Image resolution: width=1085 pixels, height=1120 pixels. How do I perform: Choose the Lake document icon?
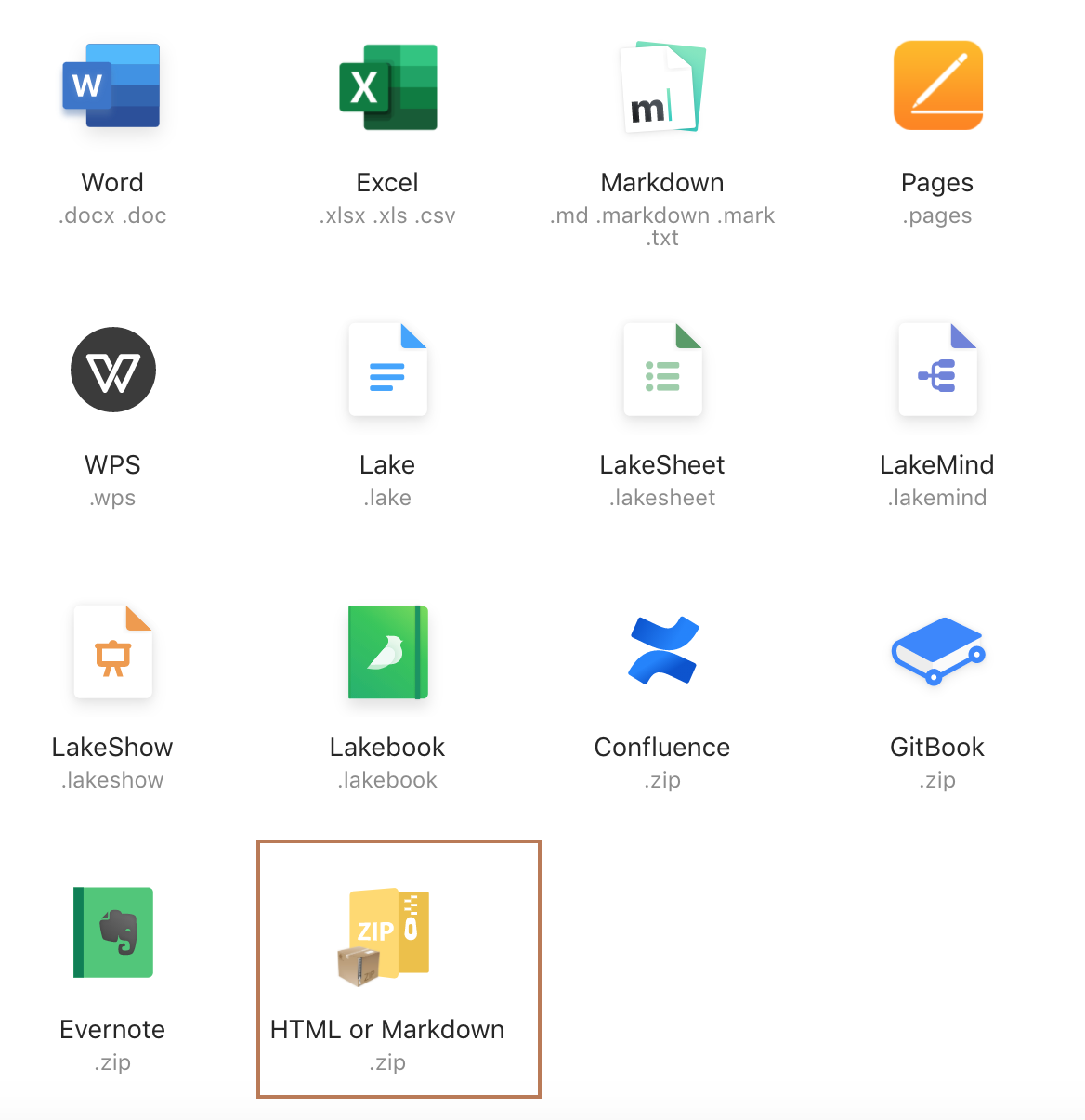(x=388, y=370)
